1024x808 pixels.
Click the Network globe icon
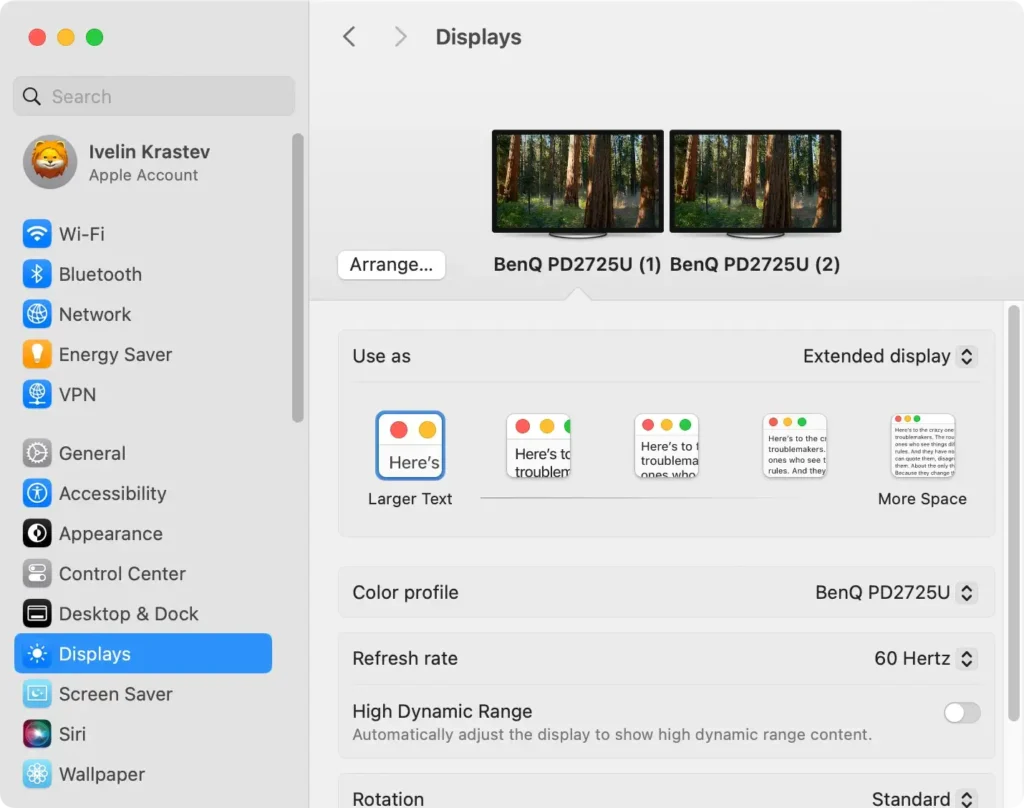pos(37,314)
